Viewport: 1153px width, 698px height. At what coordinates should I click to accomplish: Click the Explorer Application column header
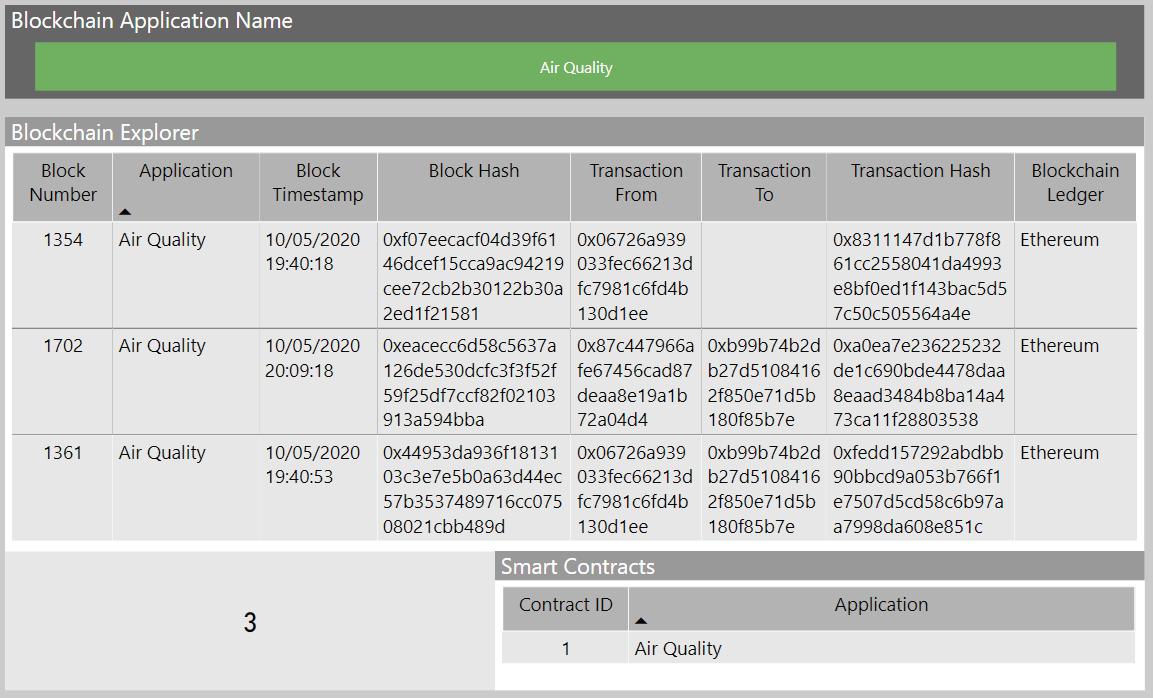[x=185, y=187]
